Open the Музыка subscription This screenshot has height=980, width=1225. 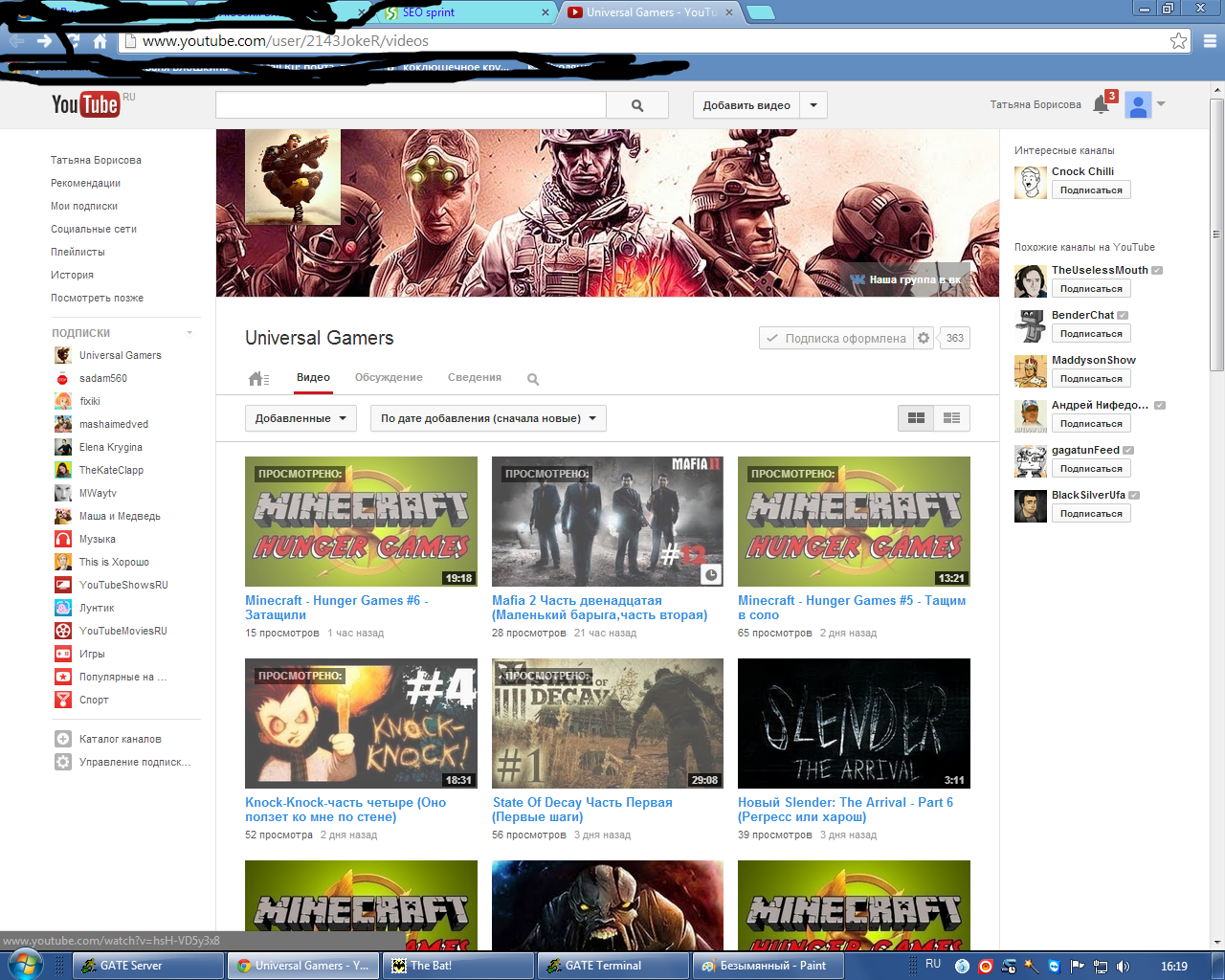(97, 539)
